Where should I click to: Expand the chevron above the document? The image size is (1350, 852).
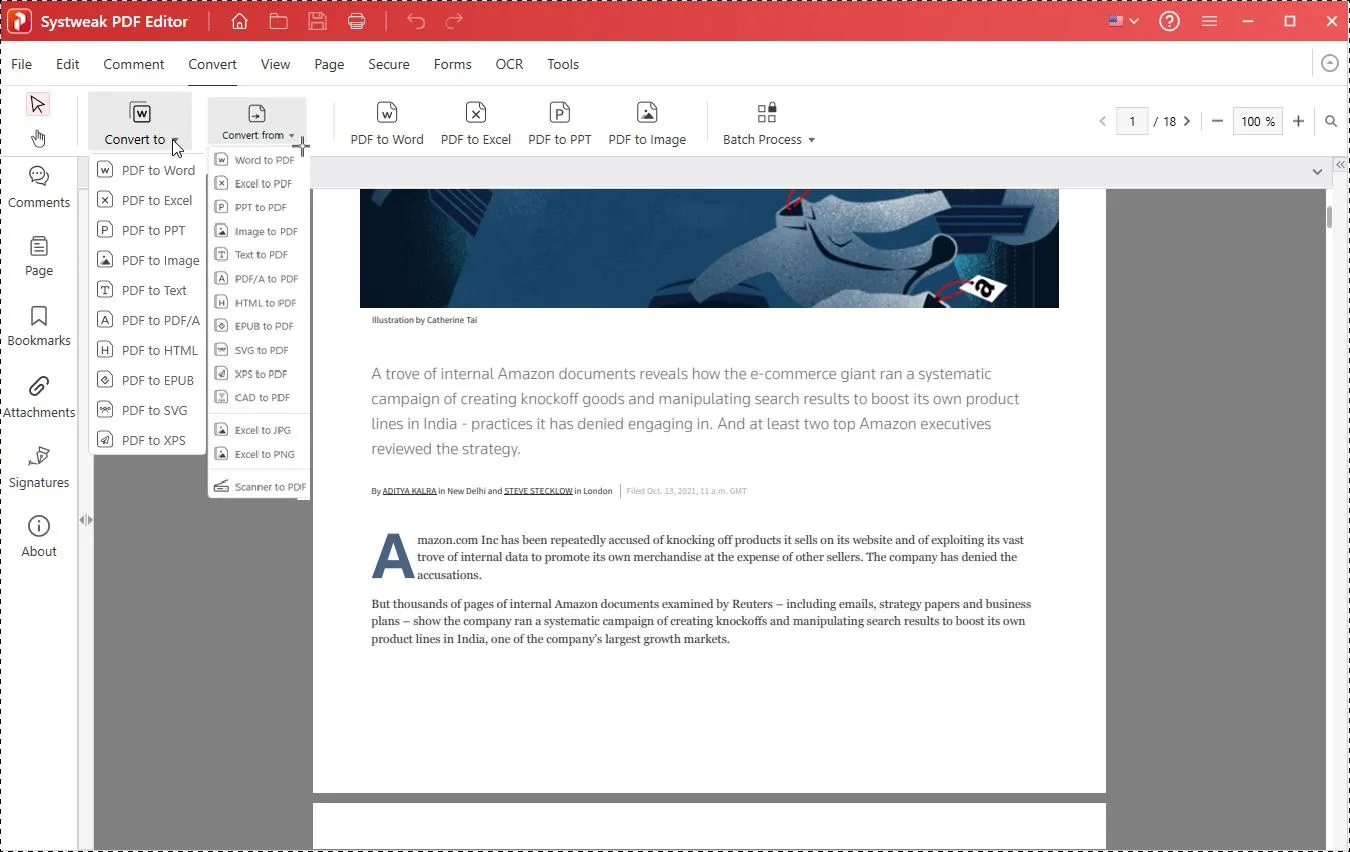tap(1317, 172)
